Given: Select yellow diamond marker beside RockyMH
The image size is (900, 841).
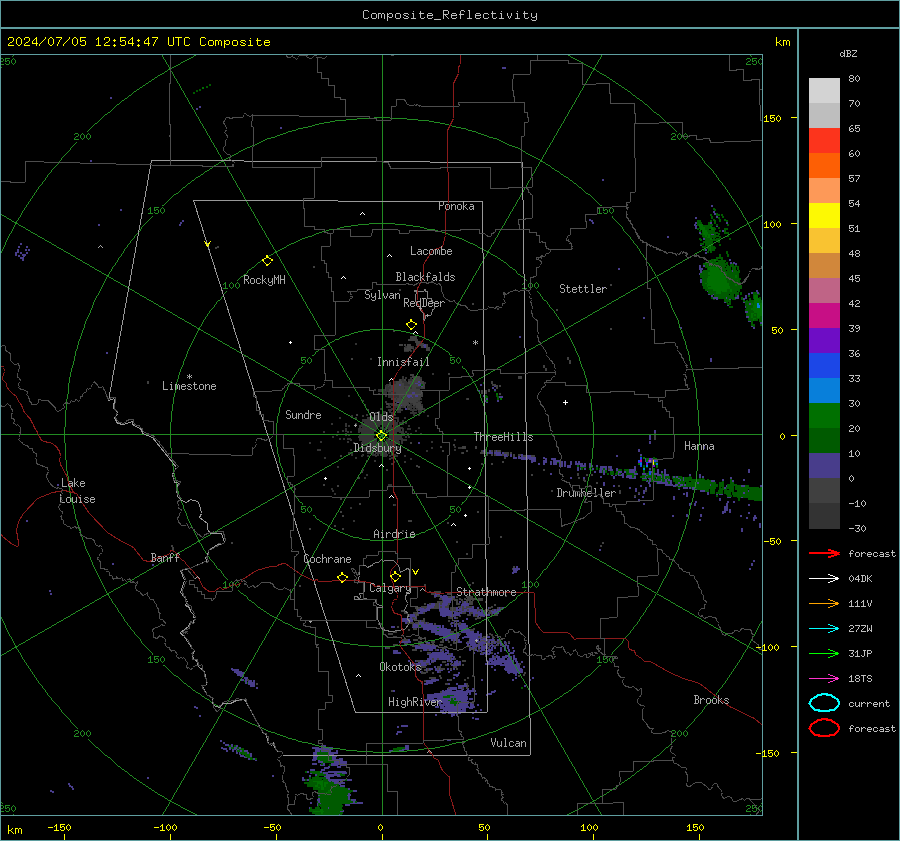Looking at the screenshot, I should click(x=267, y=261).
